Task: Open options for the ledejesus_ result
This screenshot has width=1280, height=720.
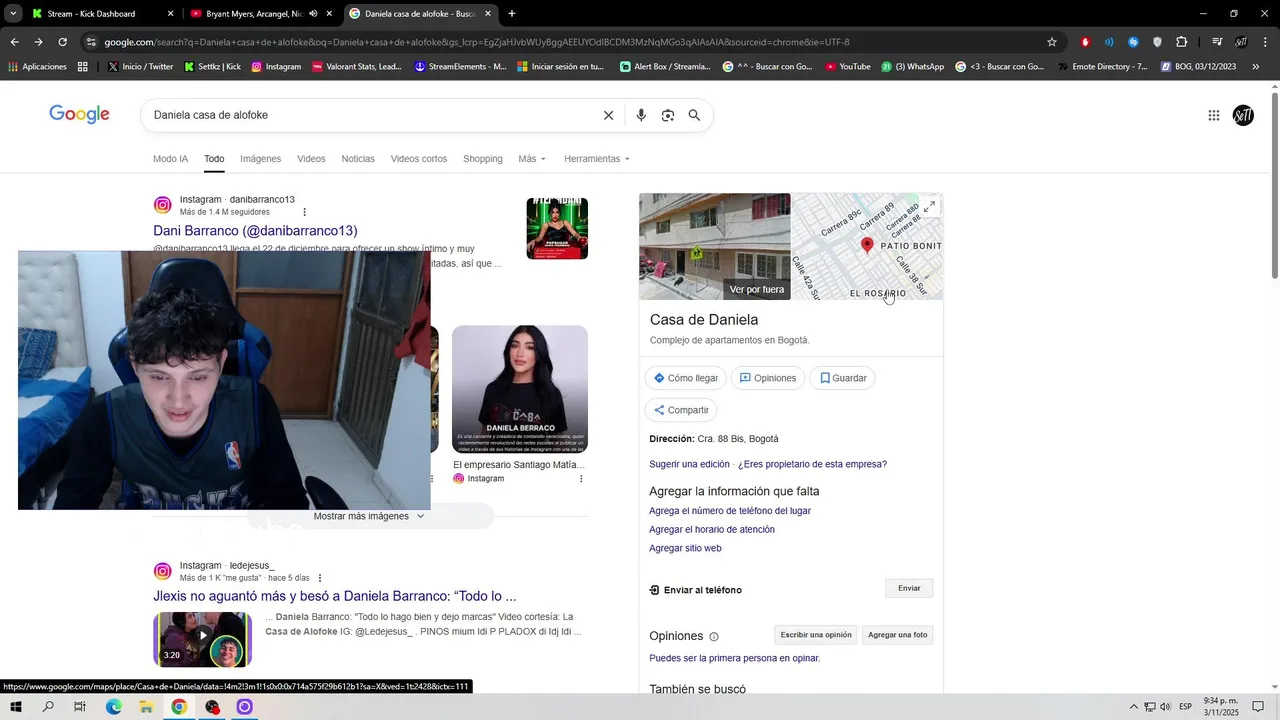Action: [x=320, y=578]
